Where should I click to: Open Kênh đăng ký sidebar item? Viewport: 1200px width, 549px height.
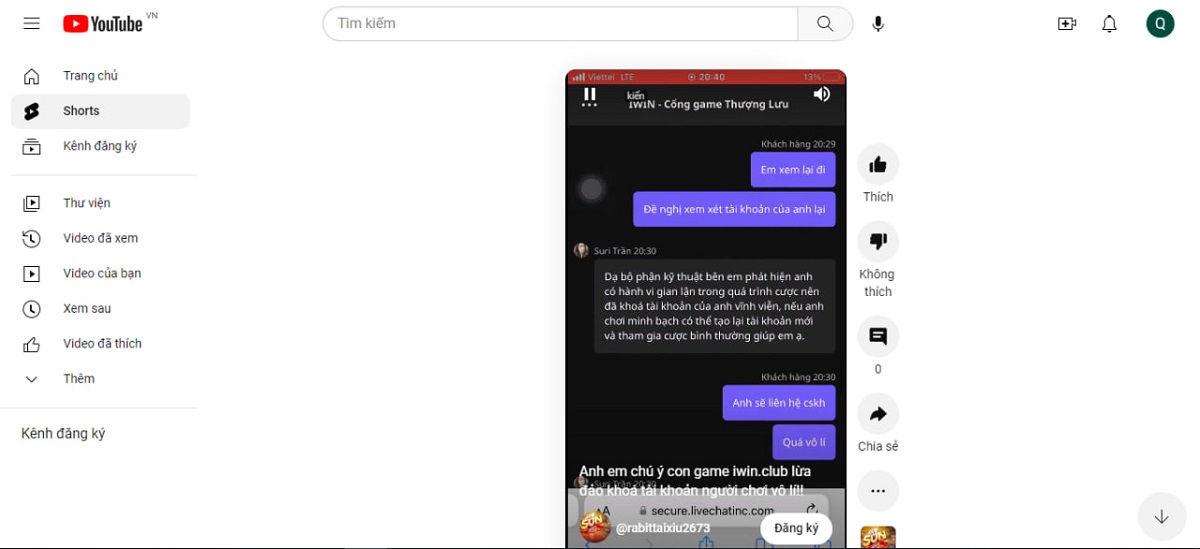(99, 146)
